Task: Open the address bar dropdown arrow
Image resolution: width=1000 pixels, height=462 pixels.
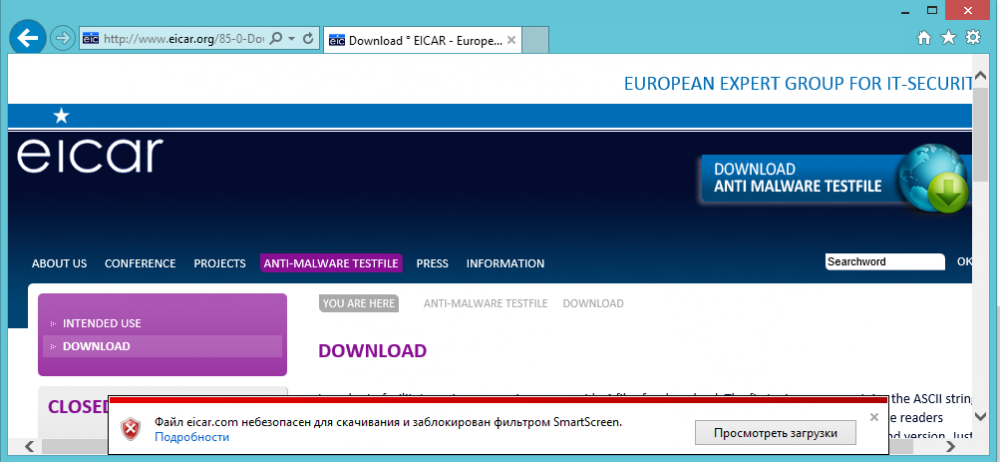Action: pyautogui.click(x=292, y=38)
